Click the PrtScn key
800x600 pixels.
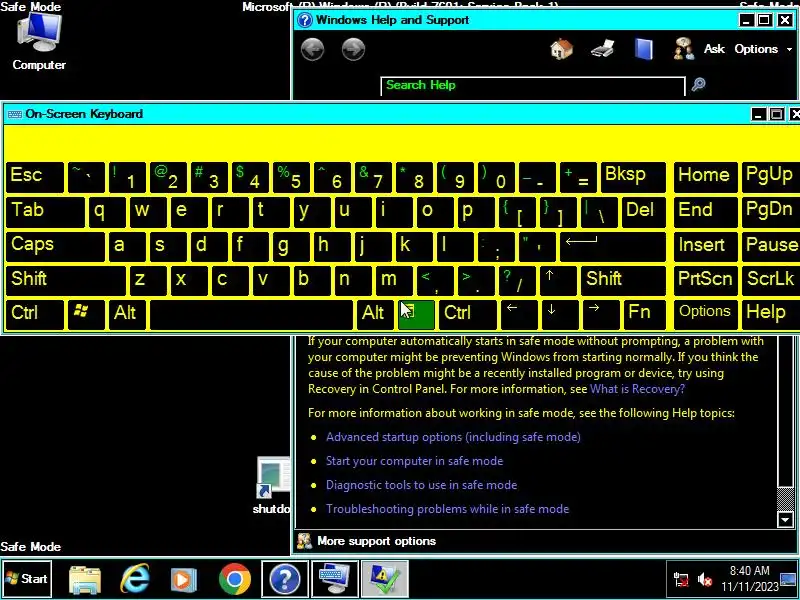[x=706, y=280]
